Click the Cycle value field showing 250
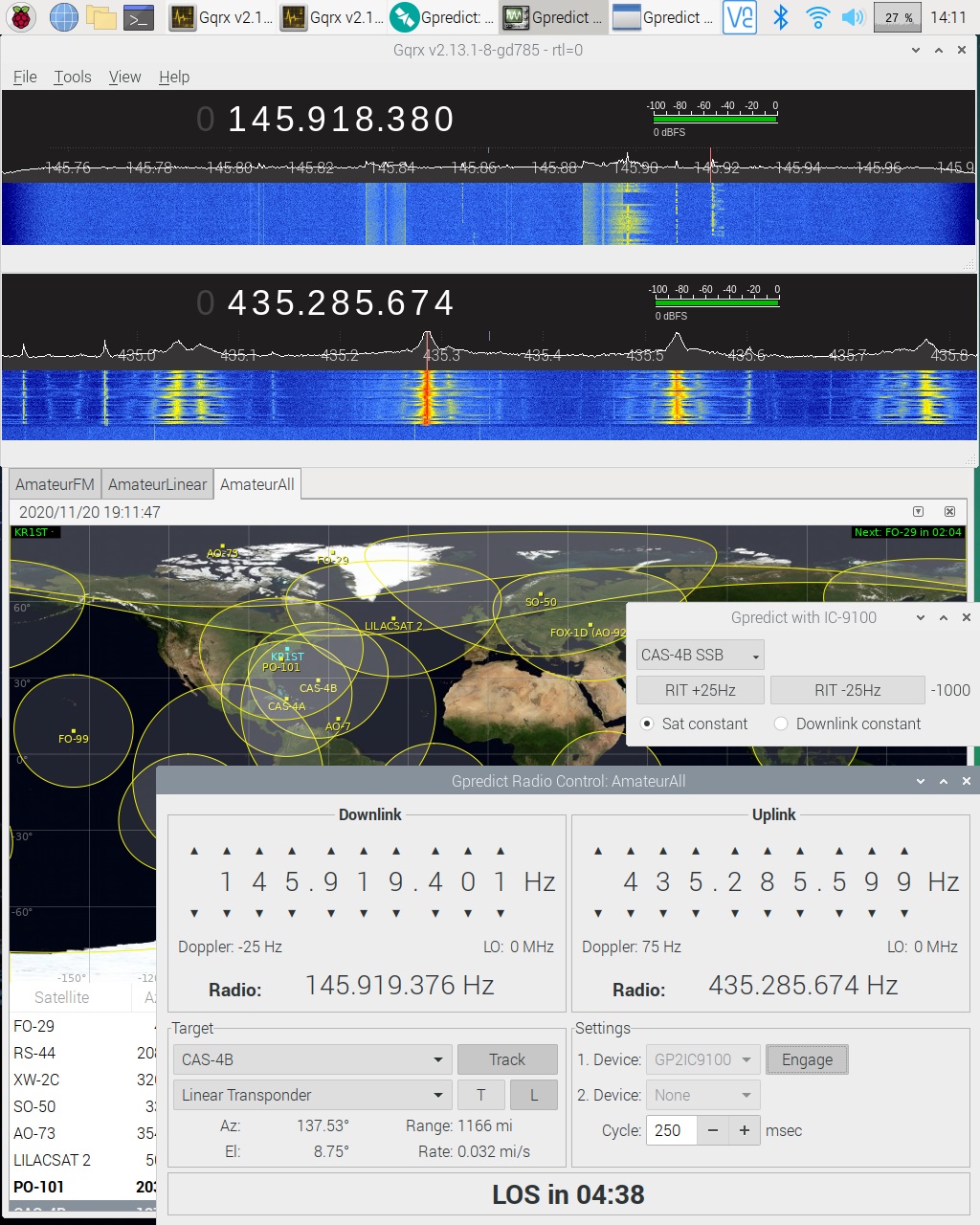 coord(671,1130)
